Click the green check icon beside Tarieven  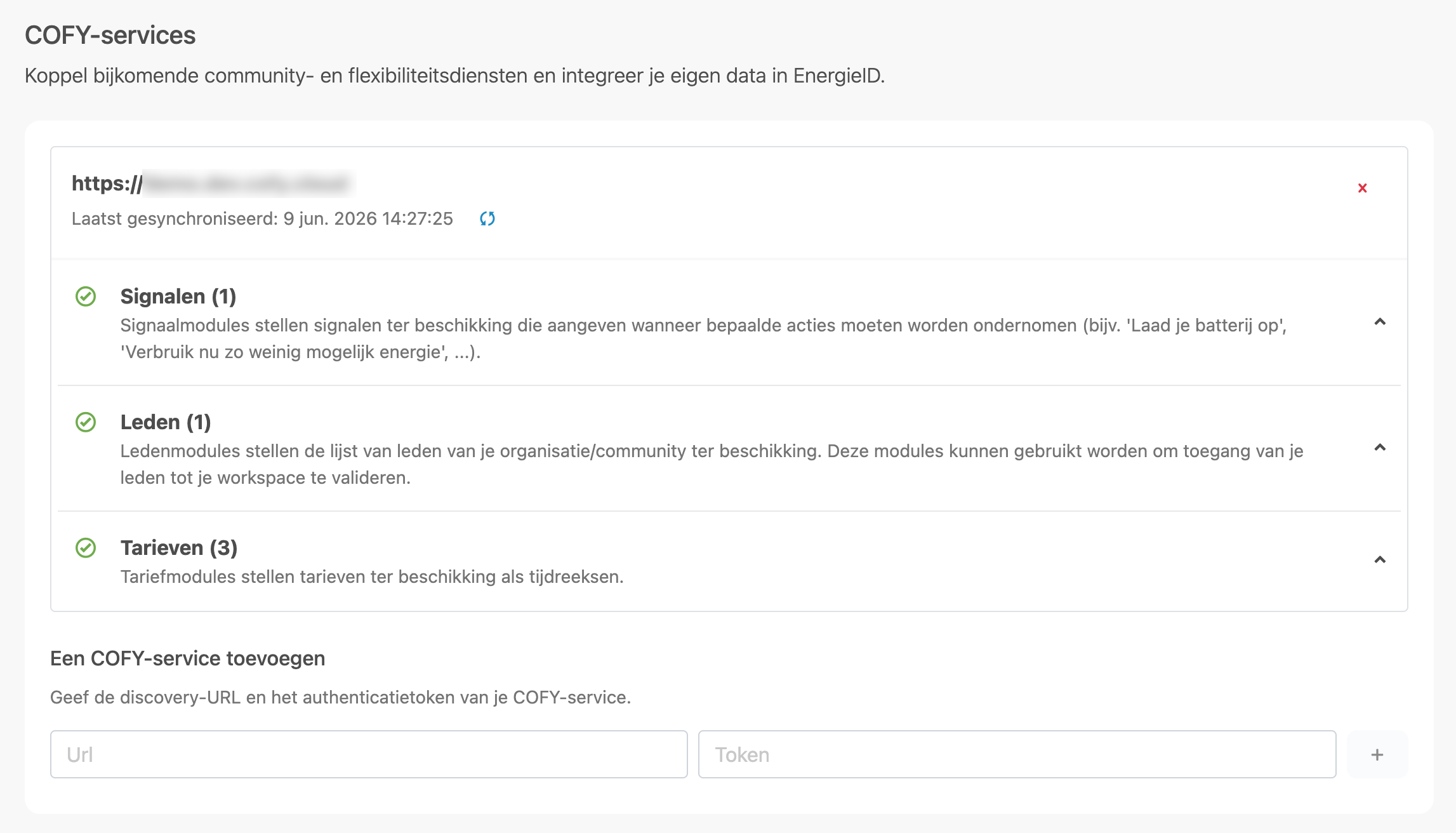(86, 548)
